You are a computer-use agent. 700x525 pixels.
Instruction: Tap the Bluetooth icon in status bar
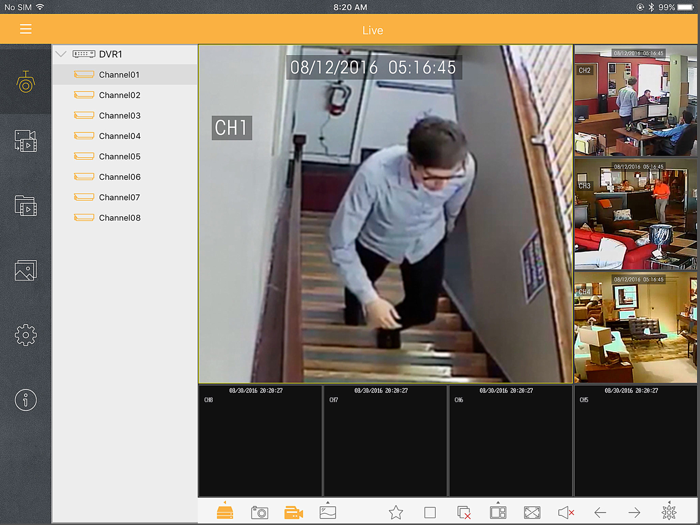click(x=651, y=7)
